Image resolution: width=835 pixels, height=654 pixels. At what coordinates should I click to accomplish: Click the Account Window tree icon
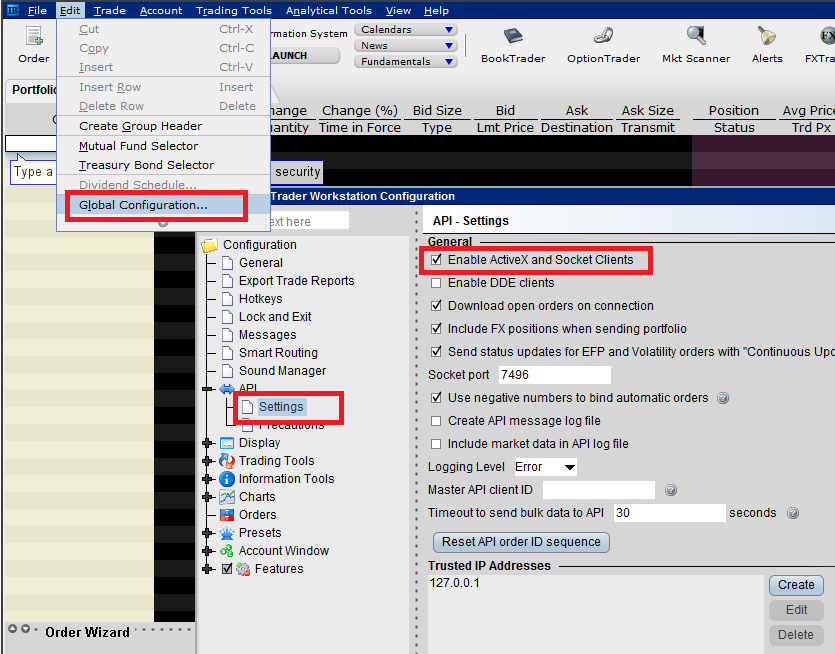coord(227,551)
